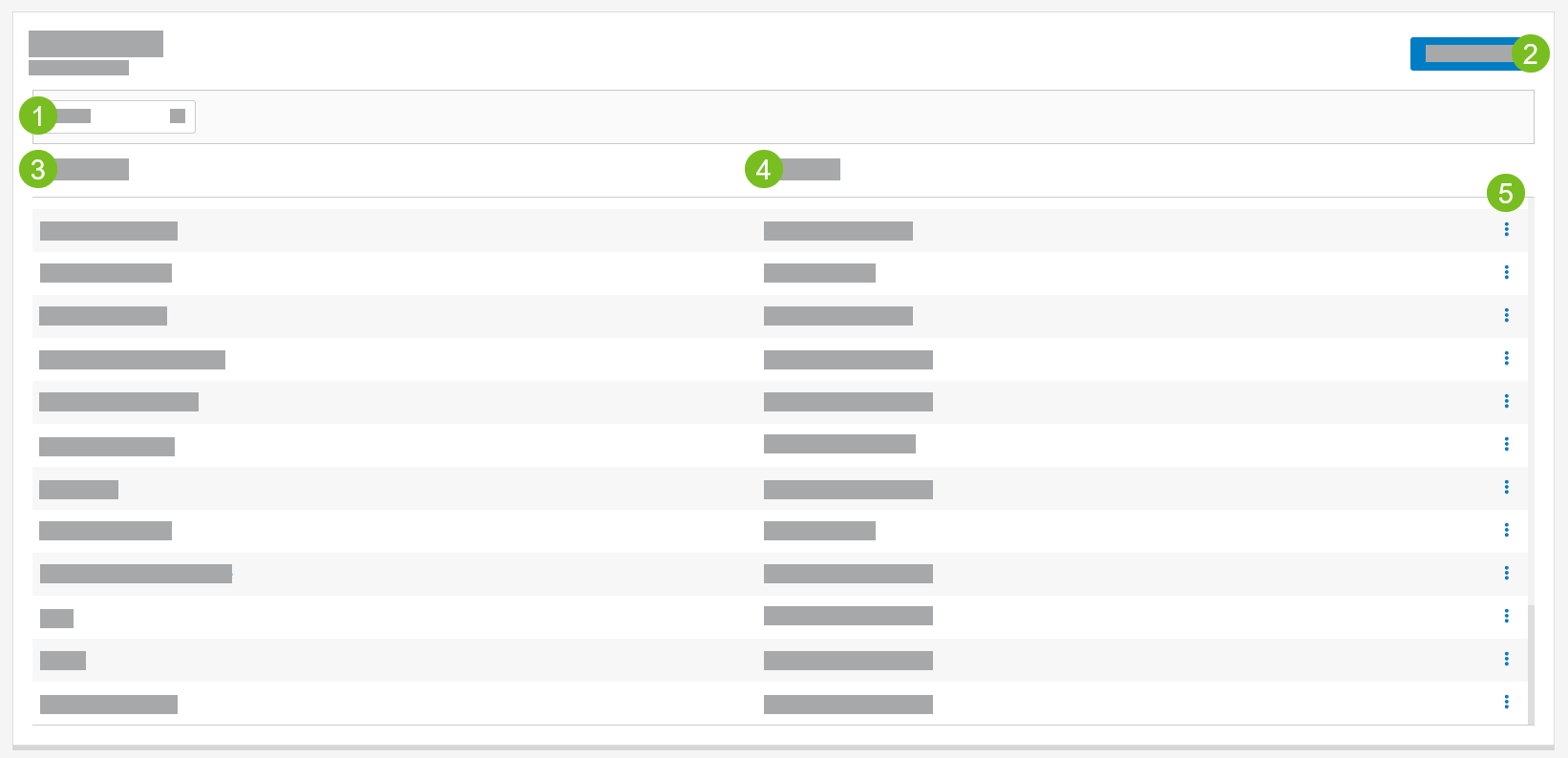Screen dimensions: 1568x758
Task: Click the seventh row's vertical ellipsis icon
Action: 1506,487
